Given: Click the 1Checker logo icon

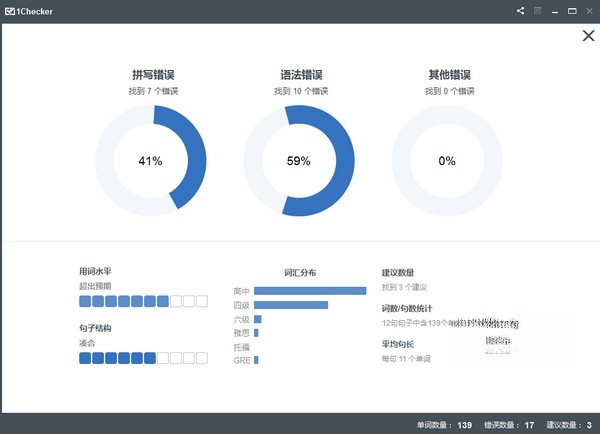Looking at the screenshot, I should pyautogui.click(x=10, y=11).
